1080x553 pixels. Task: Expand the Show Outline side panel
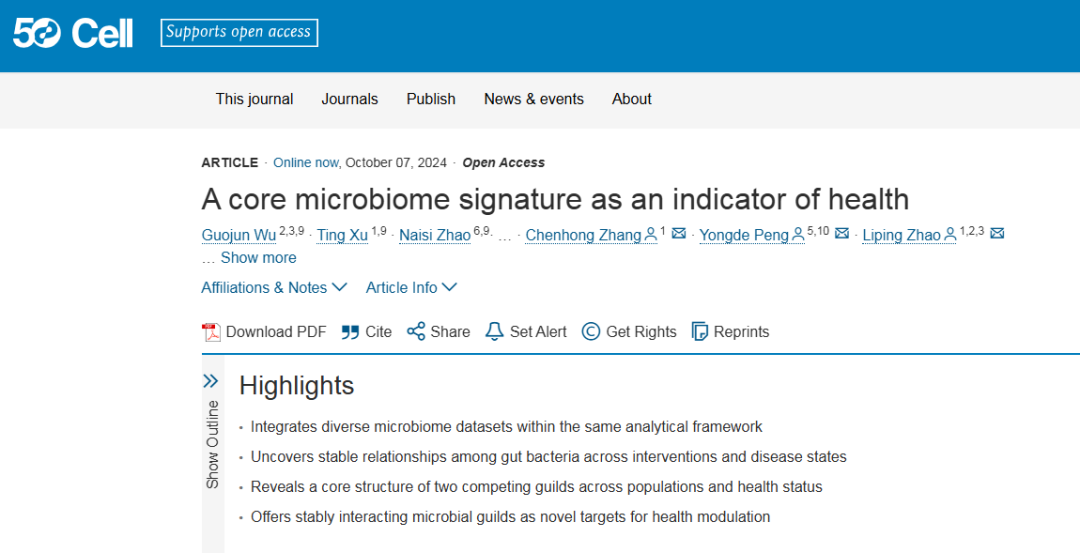[211, 431]
